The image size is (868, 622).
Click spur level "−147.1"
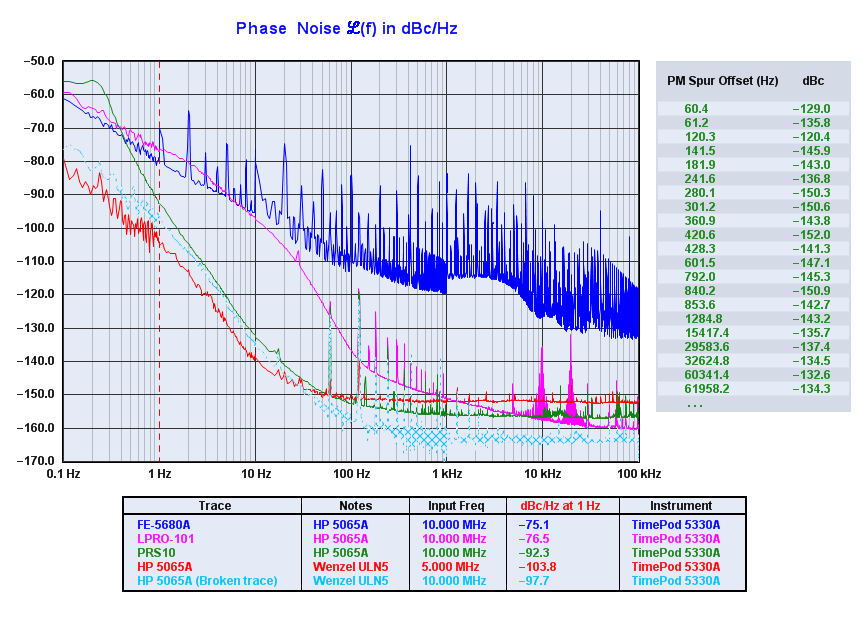coord(812,263)
